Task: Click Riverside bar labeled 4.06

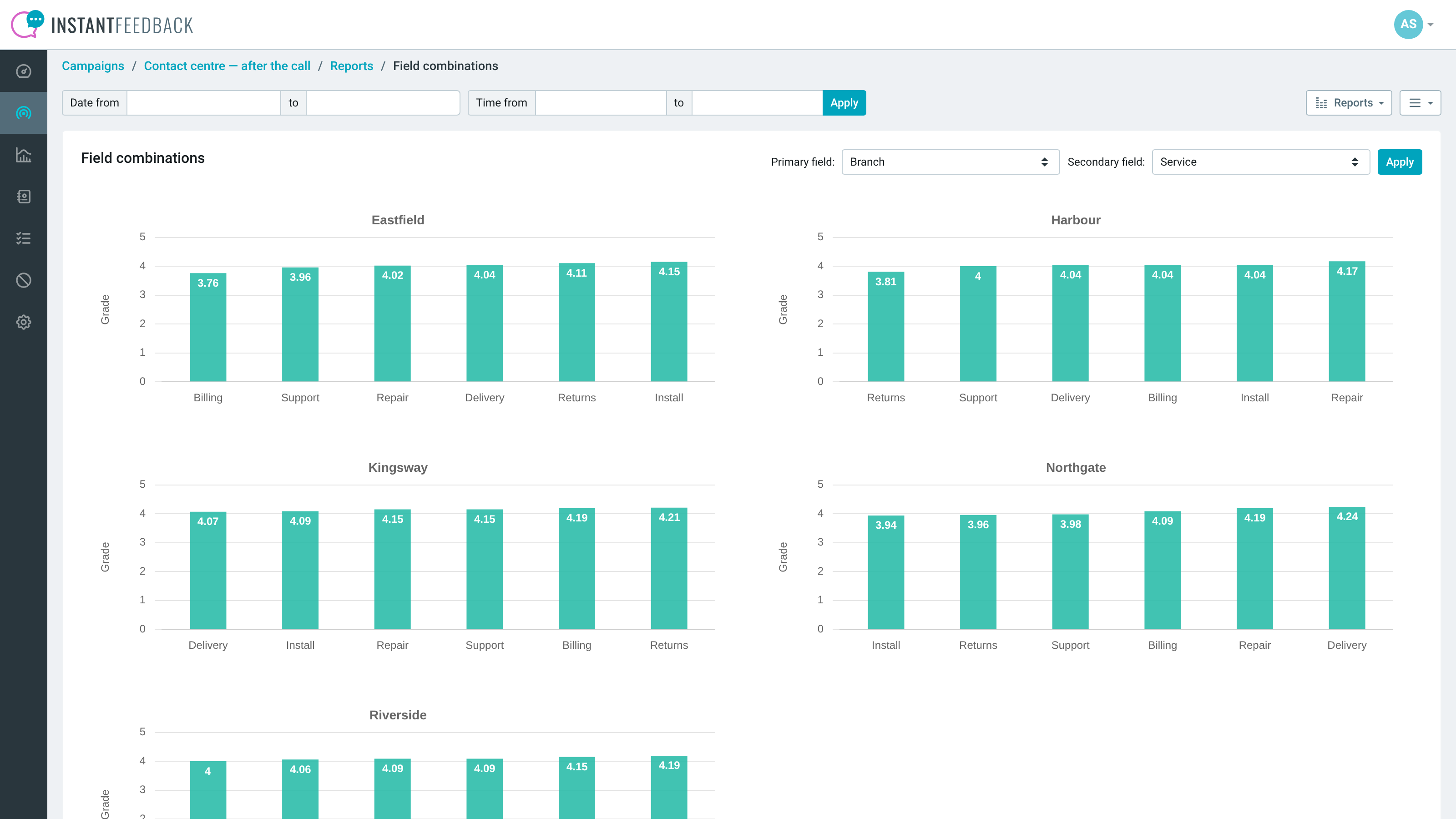Action: pos(300,789)
